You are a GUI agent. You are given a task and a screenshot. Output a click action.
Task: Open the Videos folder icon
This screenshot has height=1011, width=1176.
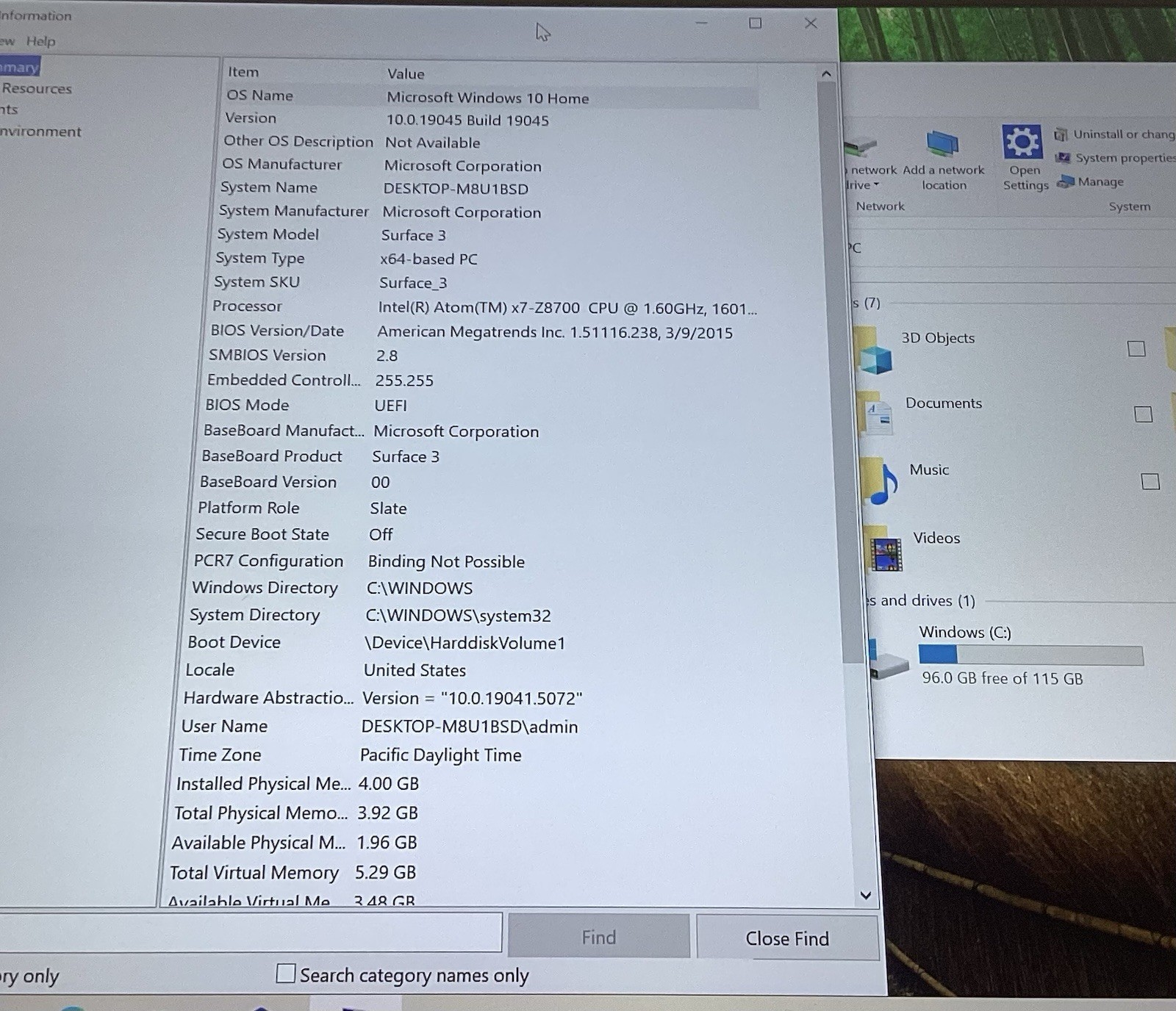884,549
